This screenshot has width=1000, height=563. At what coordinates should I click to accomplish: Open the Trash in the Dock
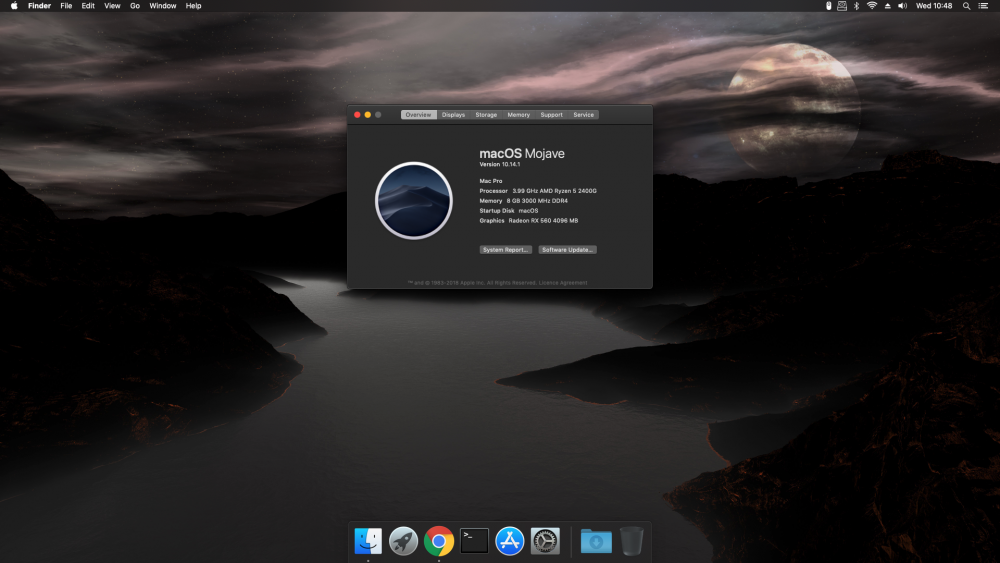click(631, 541)
